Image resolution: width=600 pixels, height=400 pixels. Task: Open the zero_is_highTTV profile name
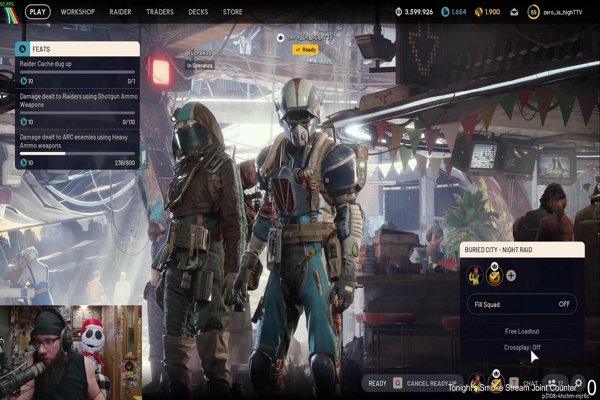(562, 12)
